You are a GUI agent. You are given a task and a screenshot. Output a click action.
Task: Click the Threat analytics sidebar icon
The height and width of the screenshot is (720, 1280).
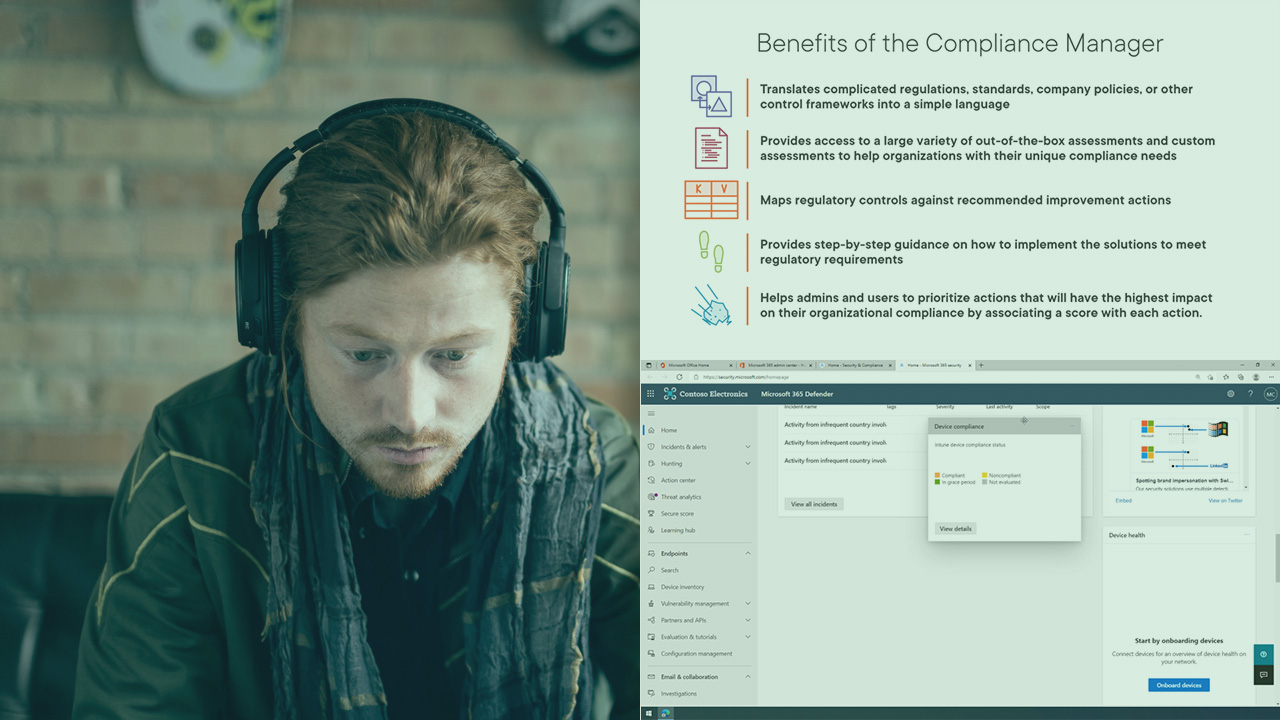[x=651, y=497]
